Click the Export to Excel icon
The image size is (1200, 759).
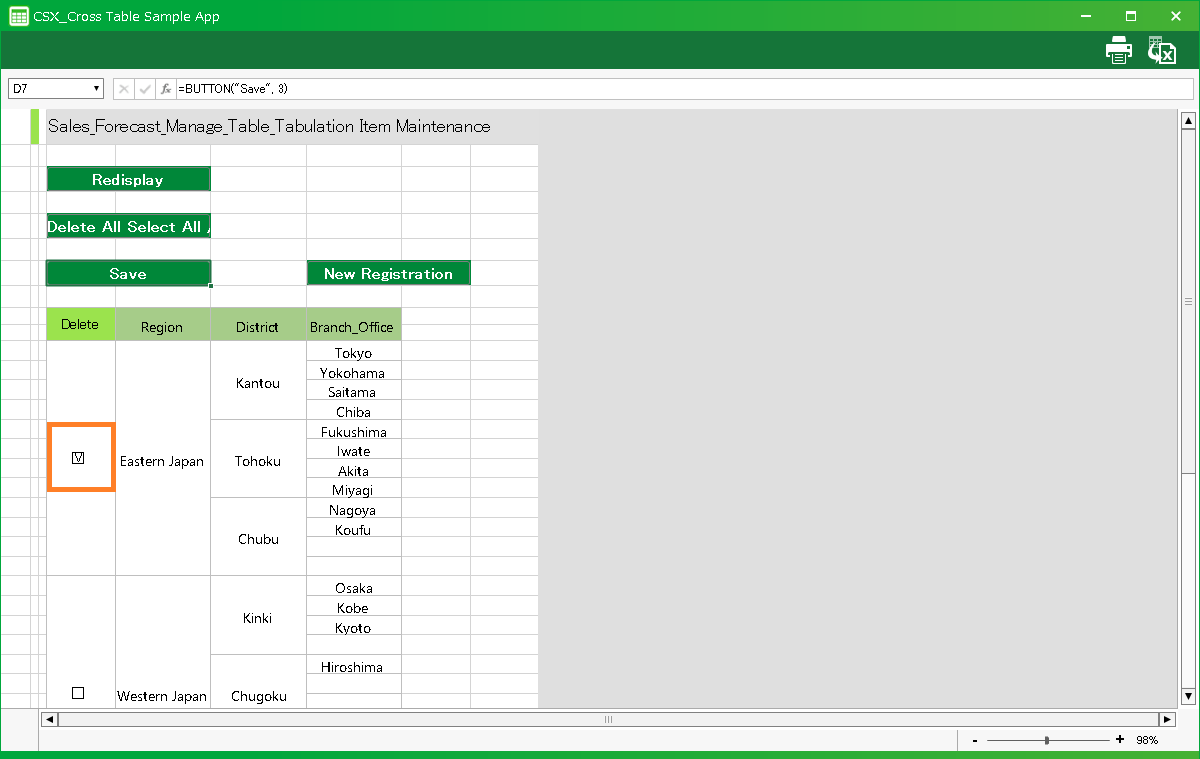pos(1162,50)
